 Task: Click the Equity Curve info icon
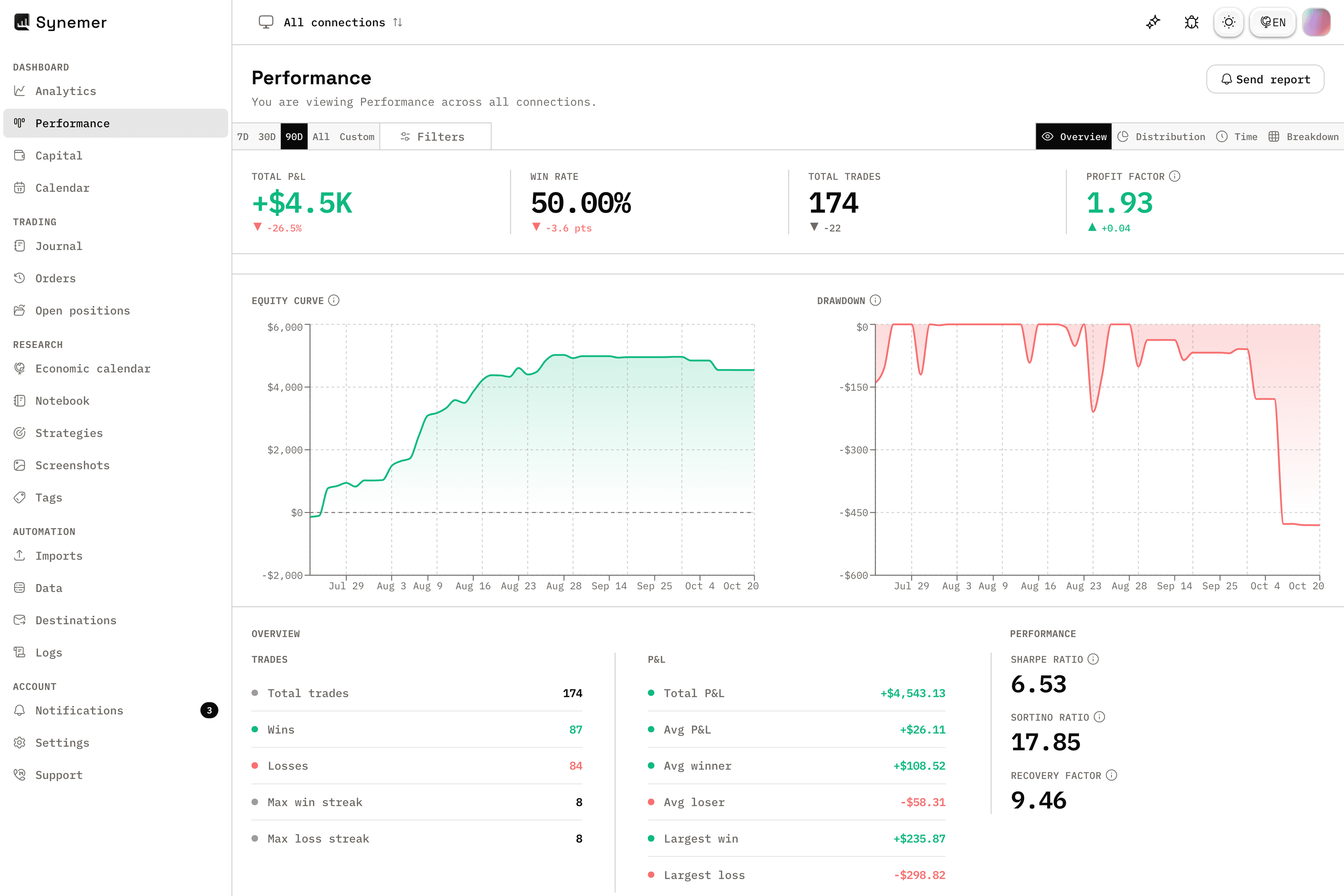coord(334,301)
